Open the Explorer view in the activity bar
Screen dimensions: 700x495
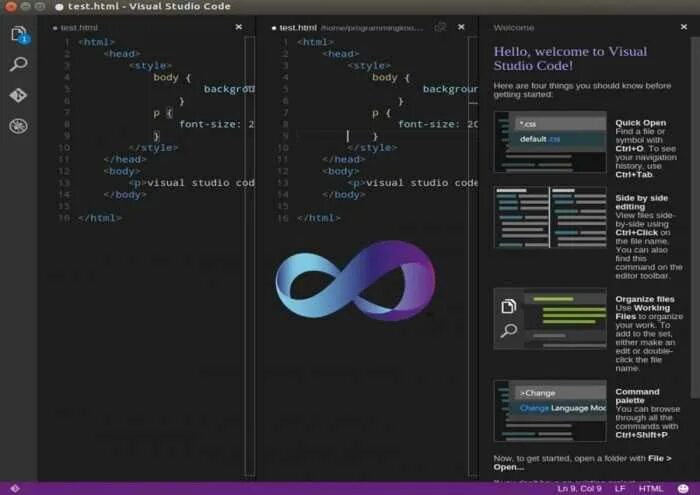click(19, 34)
